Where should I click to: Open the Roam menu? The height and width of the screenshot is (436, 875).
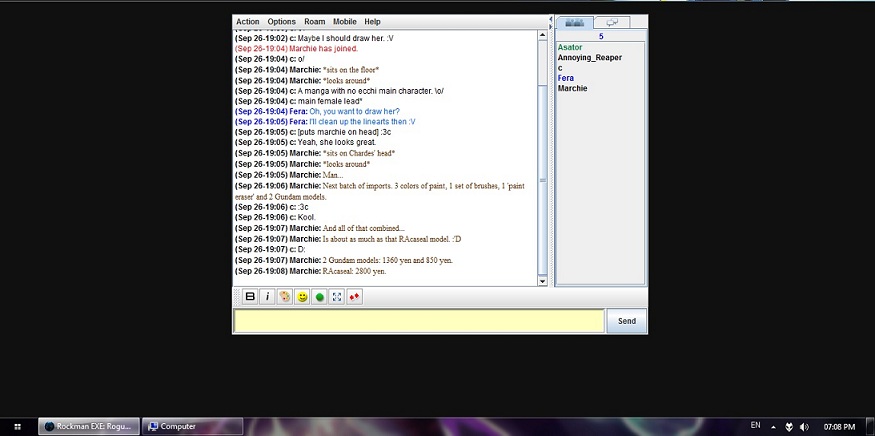[x=314, y=22]
